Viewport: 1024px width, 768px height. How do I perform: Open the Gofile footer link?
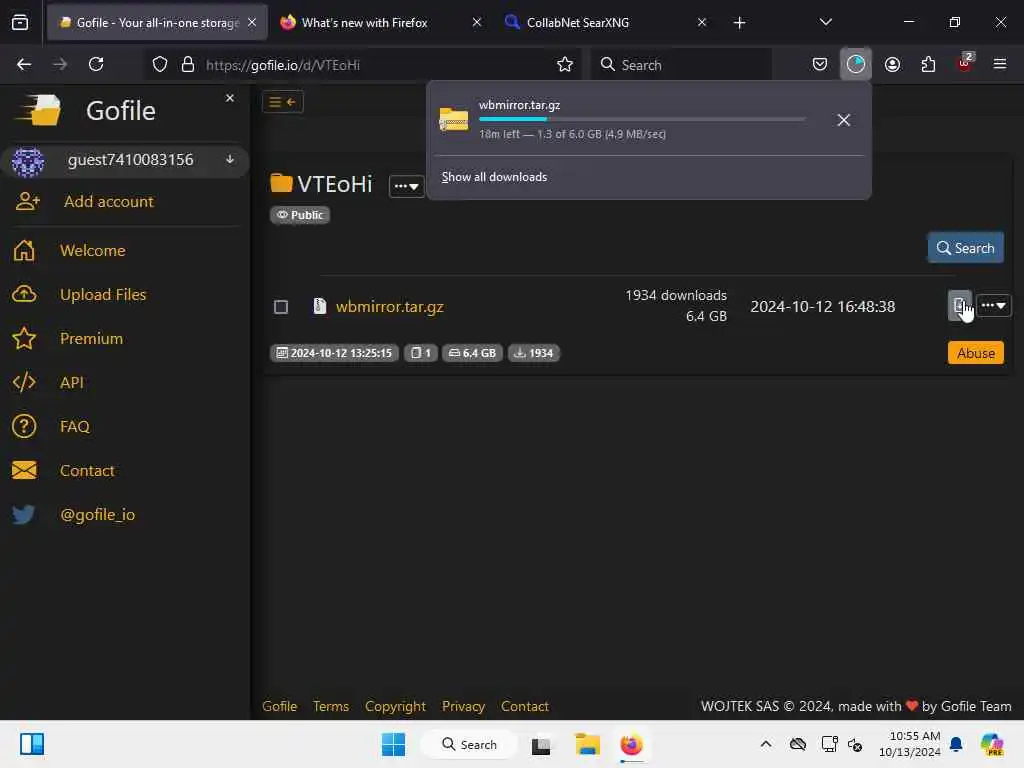pyautogui.click(x=280, y=706)
